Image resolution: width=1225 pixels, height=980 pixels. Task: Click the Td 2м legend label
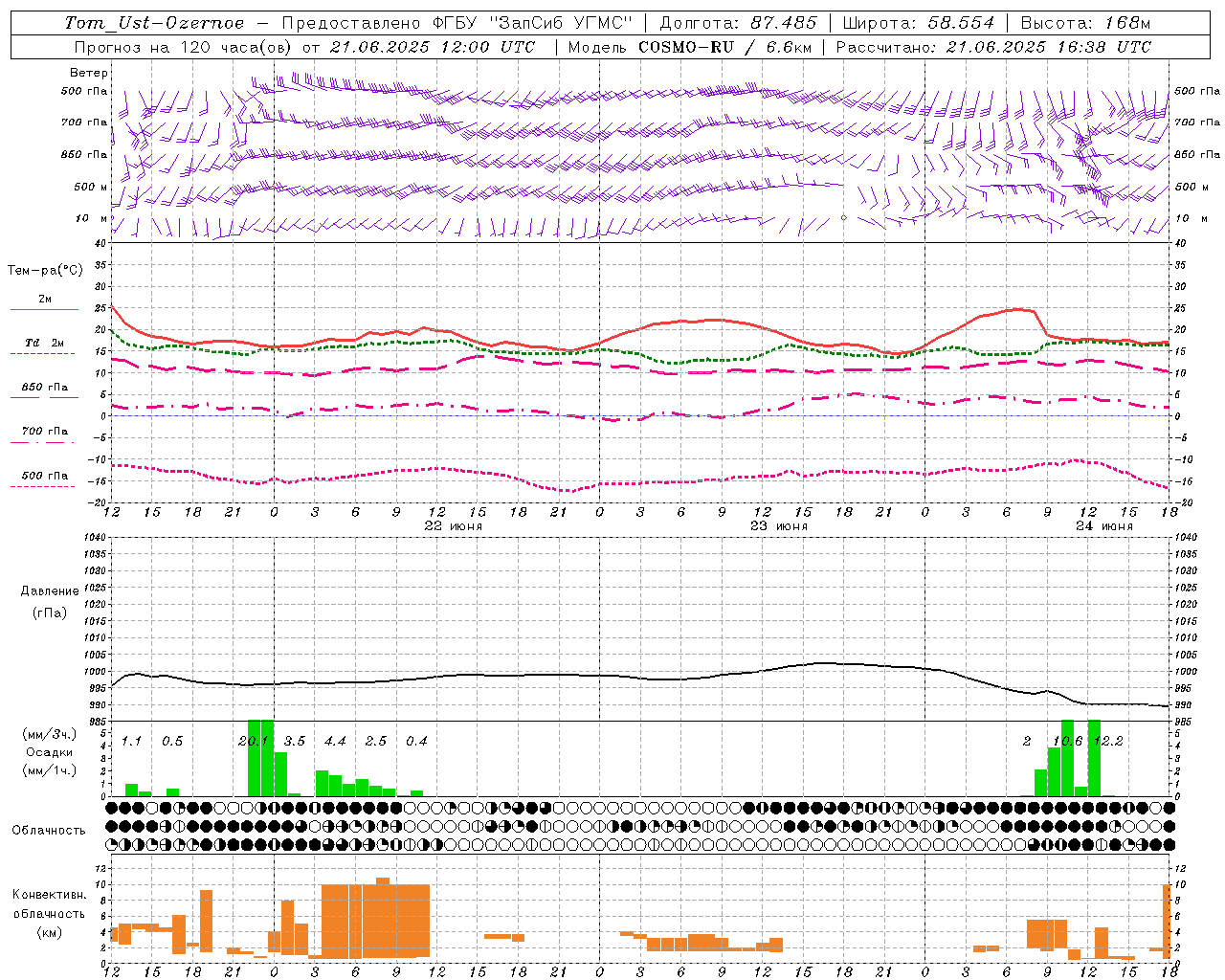pyautogui.click(x=44, y=343)
